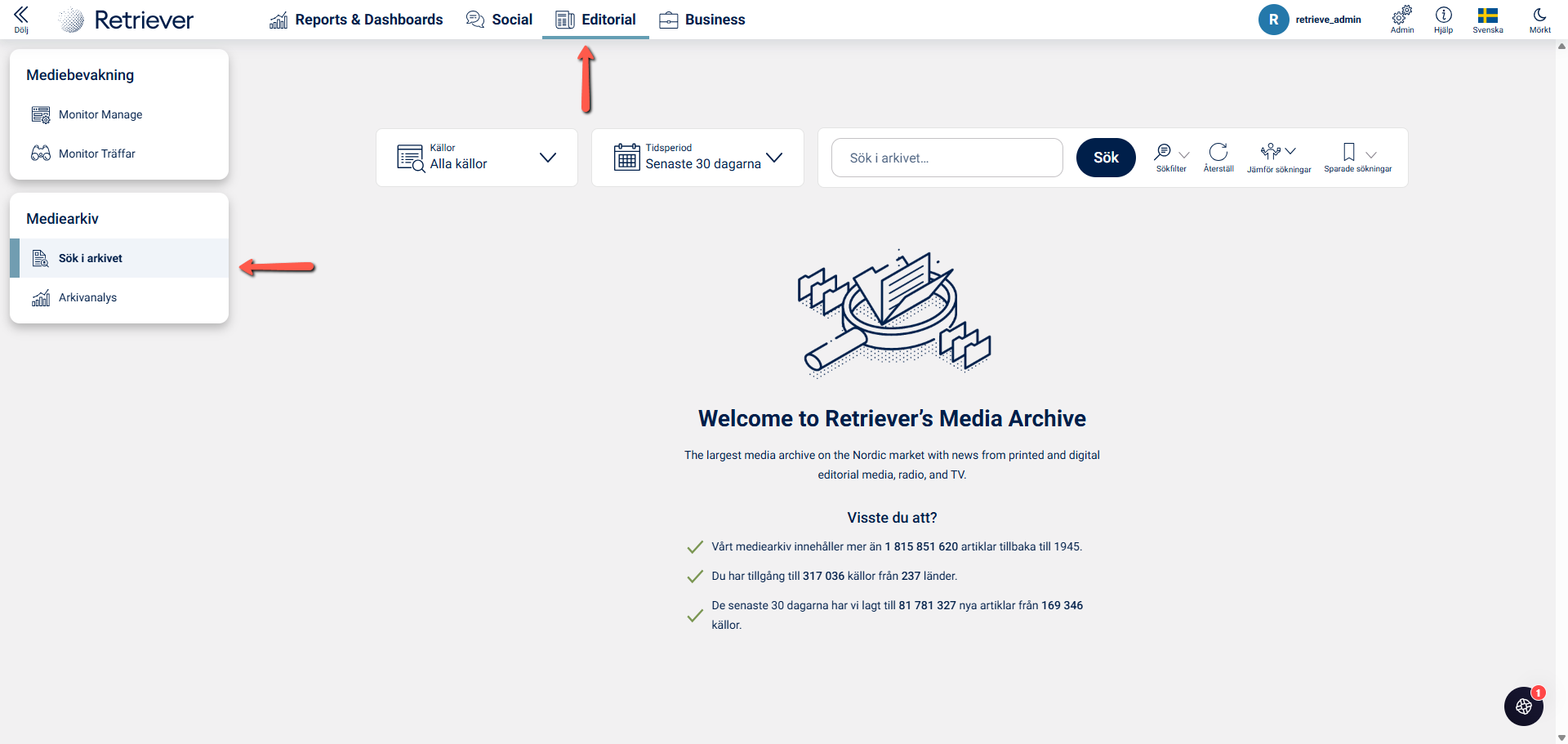Click the retrieve_admin username

[x=1328, y=20]
